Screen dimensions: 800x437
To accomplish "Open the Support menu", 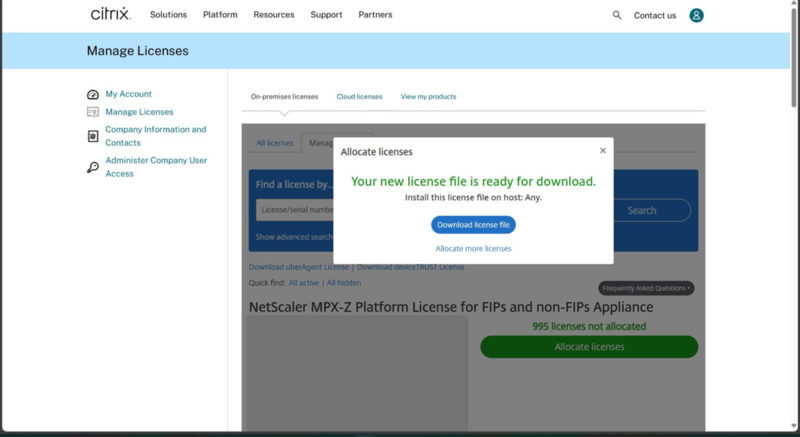I will coord(326,15).
